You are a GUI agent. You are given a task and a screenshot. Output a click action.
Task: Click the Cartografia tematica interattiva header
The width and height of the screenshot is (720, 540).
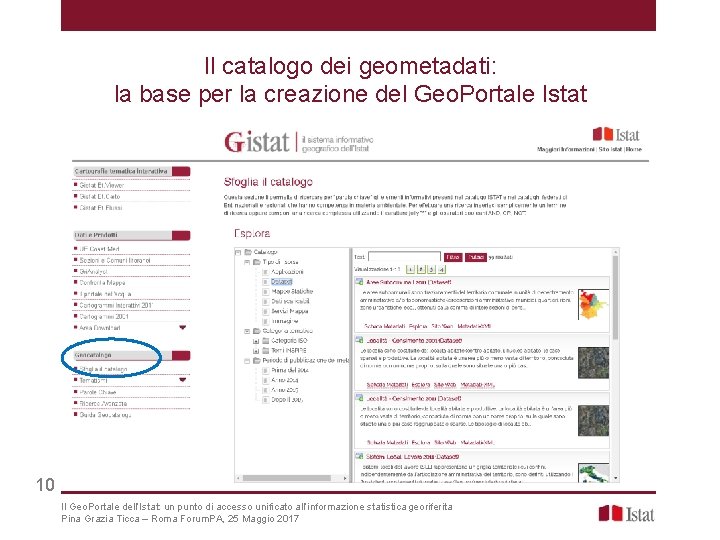(x=131, y=171)
